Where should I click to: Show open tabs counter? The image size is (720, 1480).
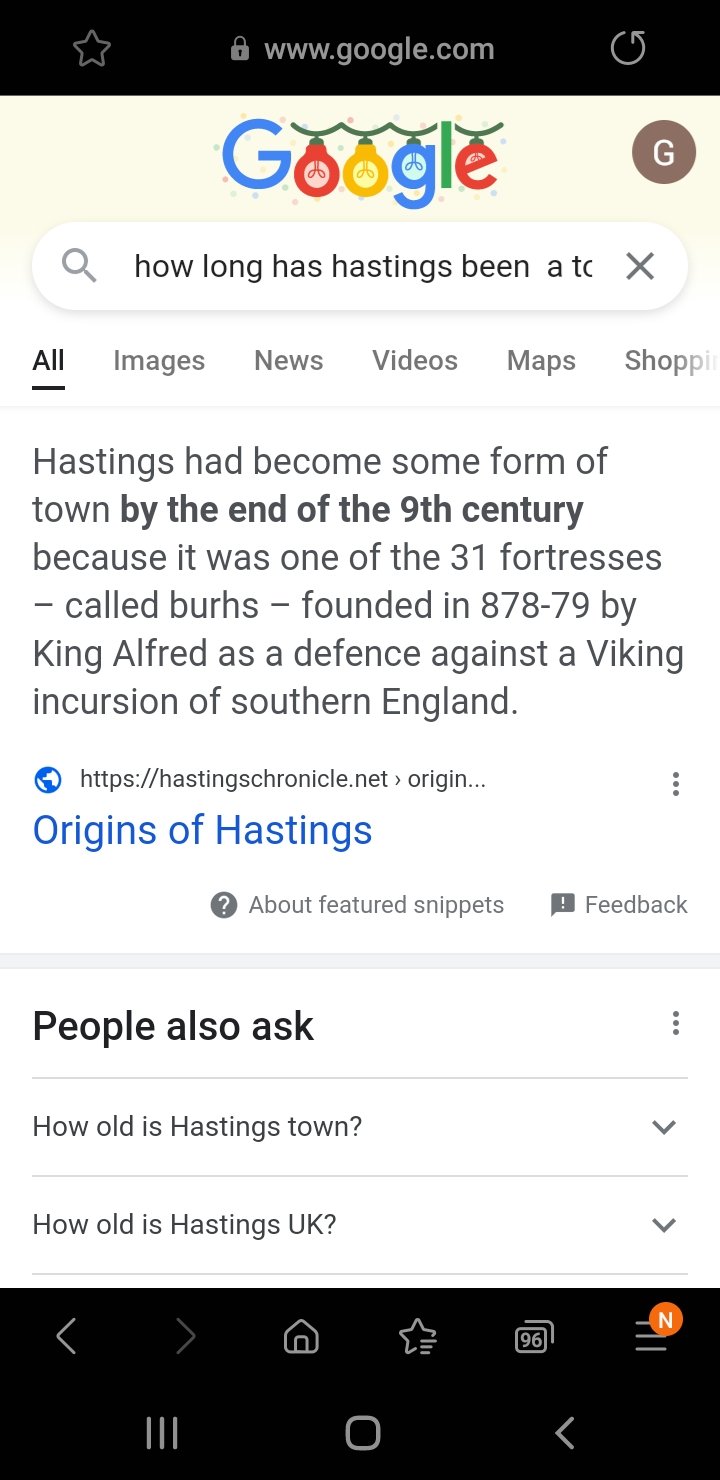click(x=533, y=1337)
